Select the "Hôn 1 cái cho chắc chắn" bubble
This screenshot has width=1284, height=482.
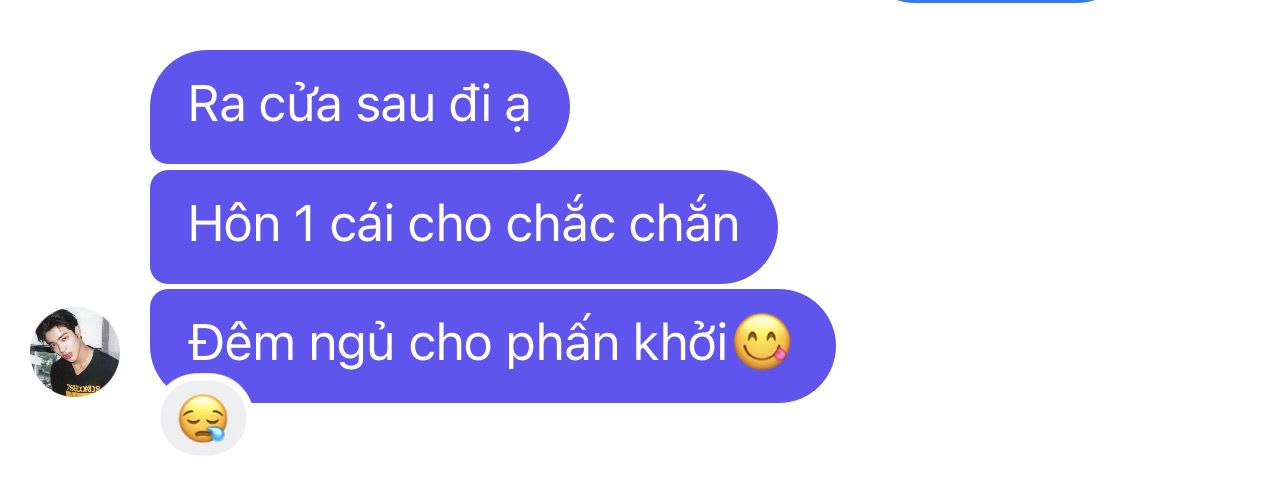tap(464, 226)
